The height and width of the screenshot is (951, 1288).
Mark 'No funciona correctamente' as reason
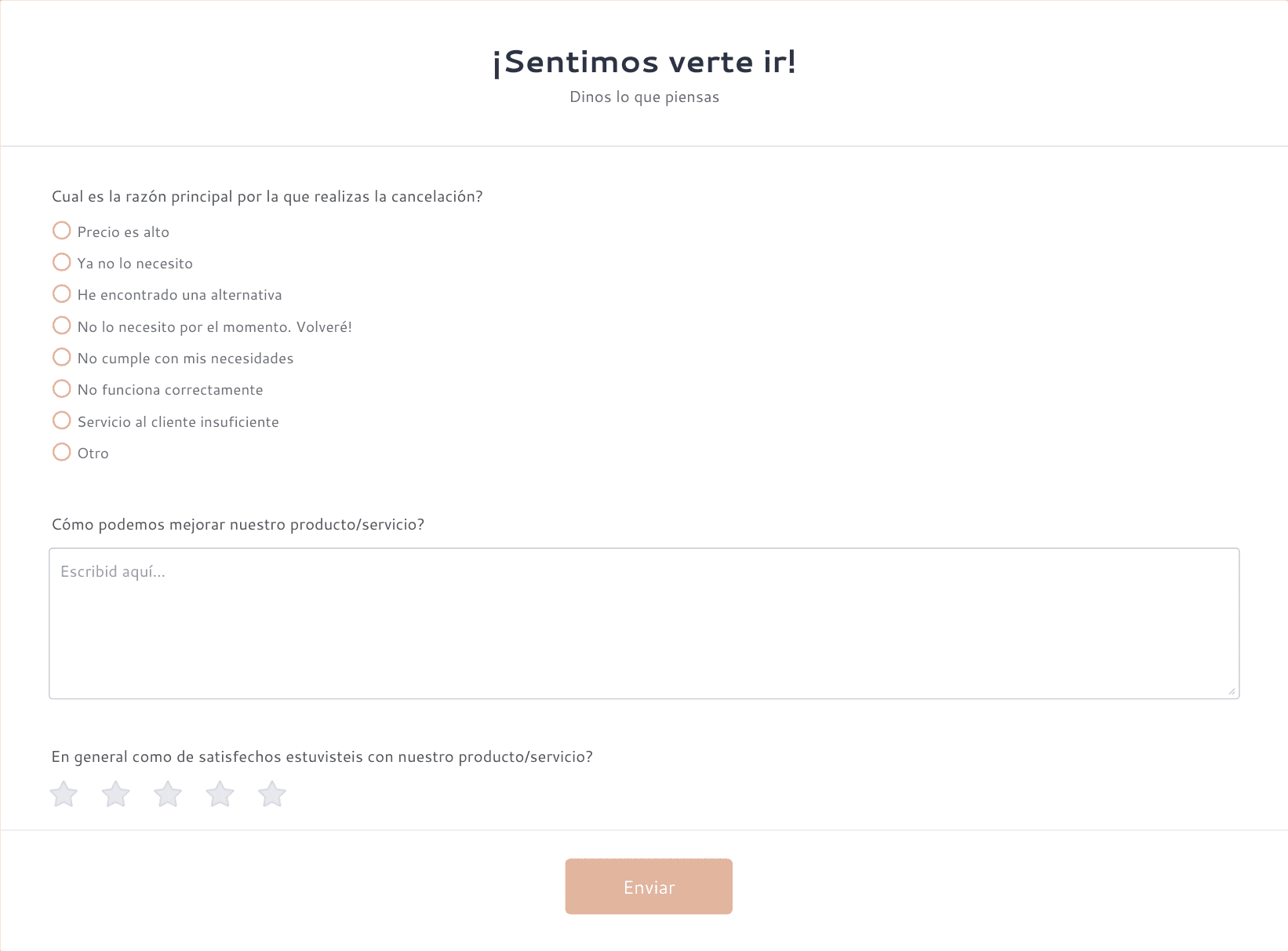point(61,388)
